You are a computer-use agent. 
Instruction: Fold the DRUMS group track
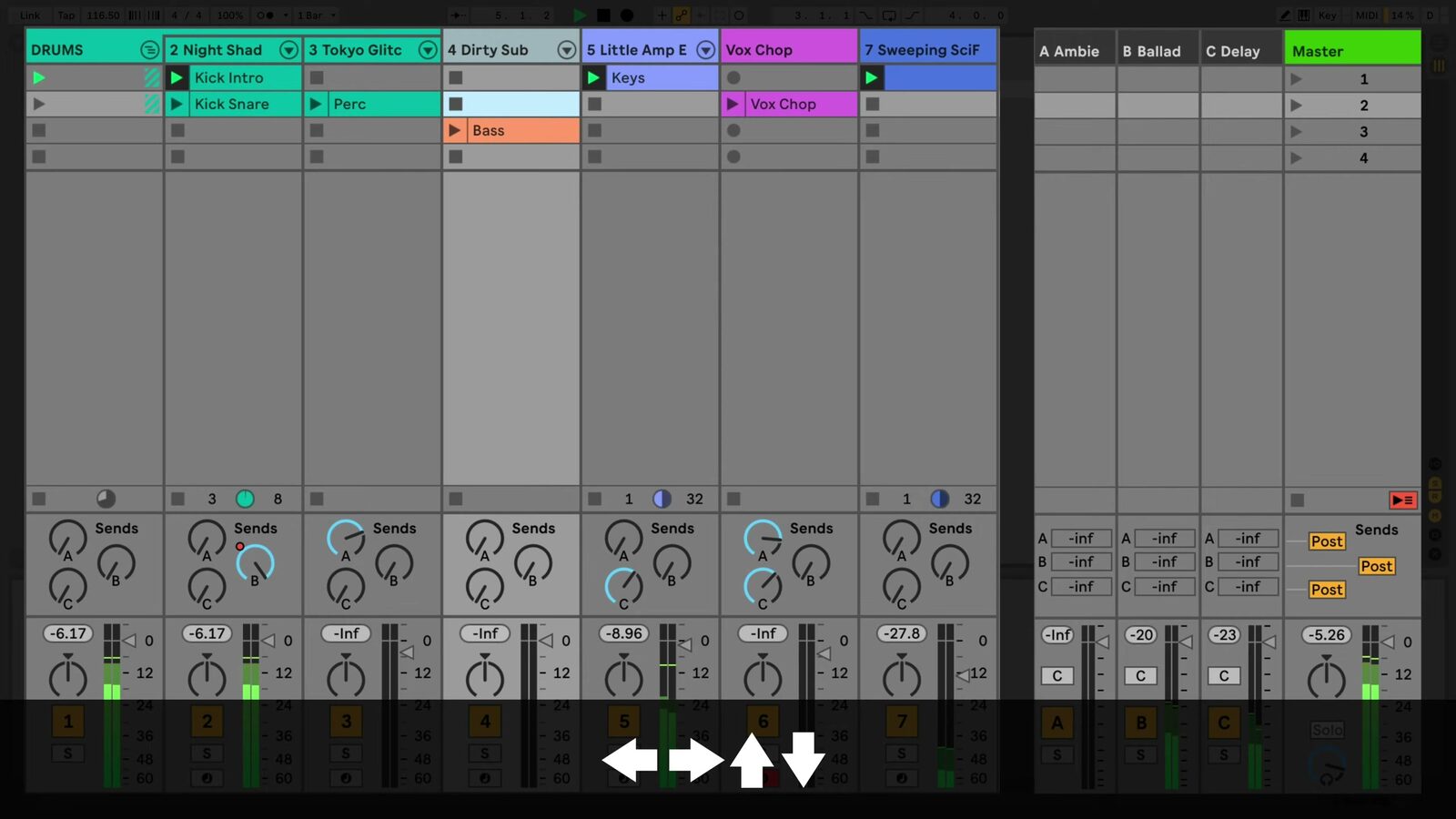click(x=149, y=50)
